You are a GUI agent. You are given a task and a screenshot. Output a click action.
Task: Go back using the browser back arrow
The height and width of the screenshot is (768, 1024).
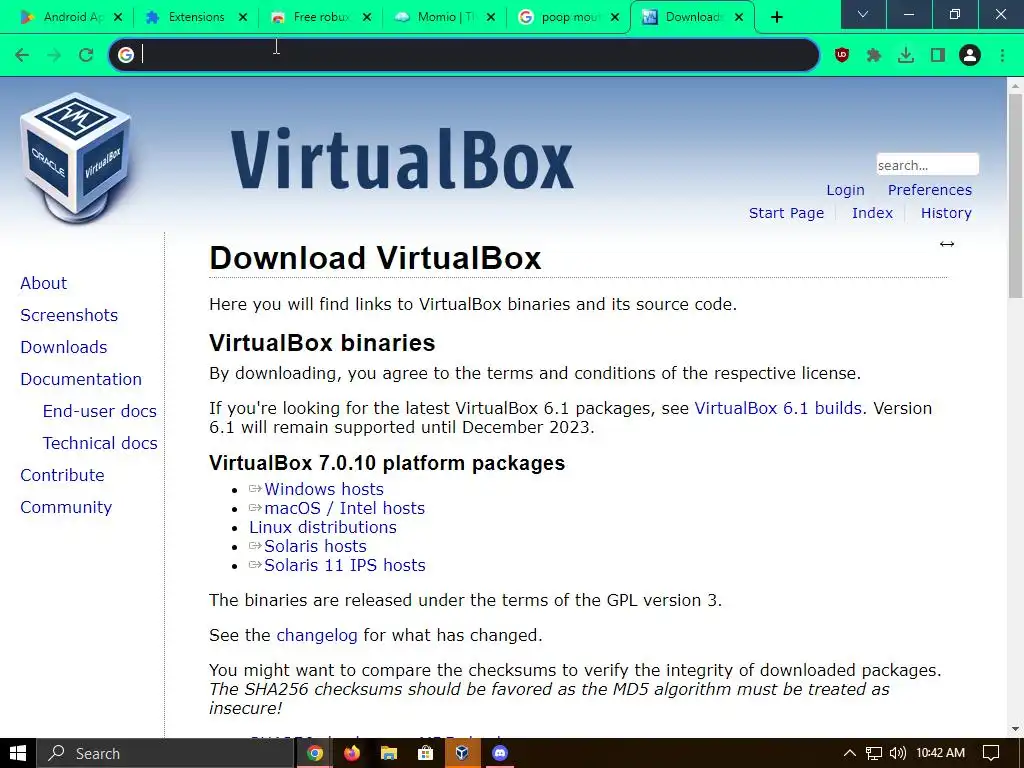[x=22, y=56]
